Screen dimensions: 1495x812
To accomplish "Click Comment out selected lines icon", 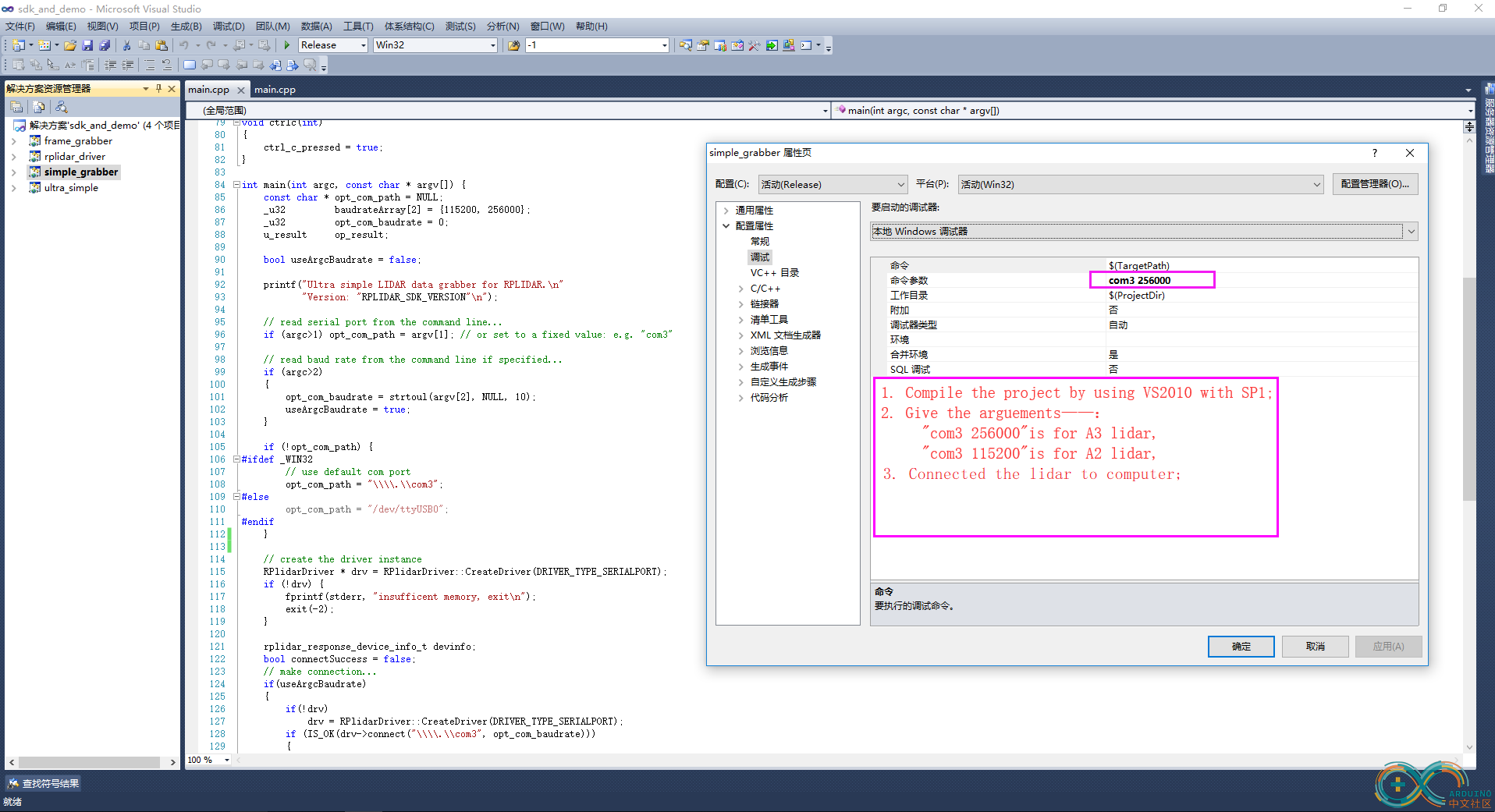I will [150, 65].
